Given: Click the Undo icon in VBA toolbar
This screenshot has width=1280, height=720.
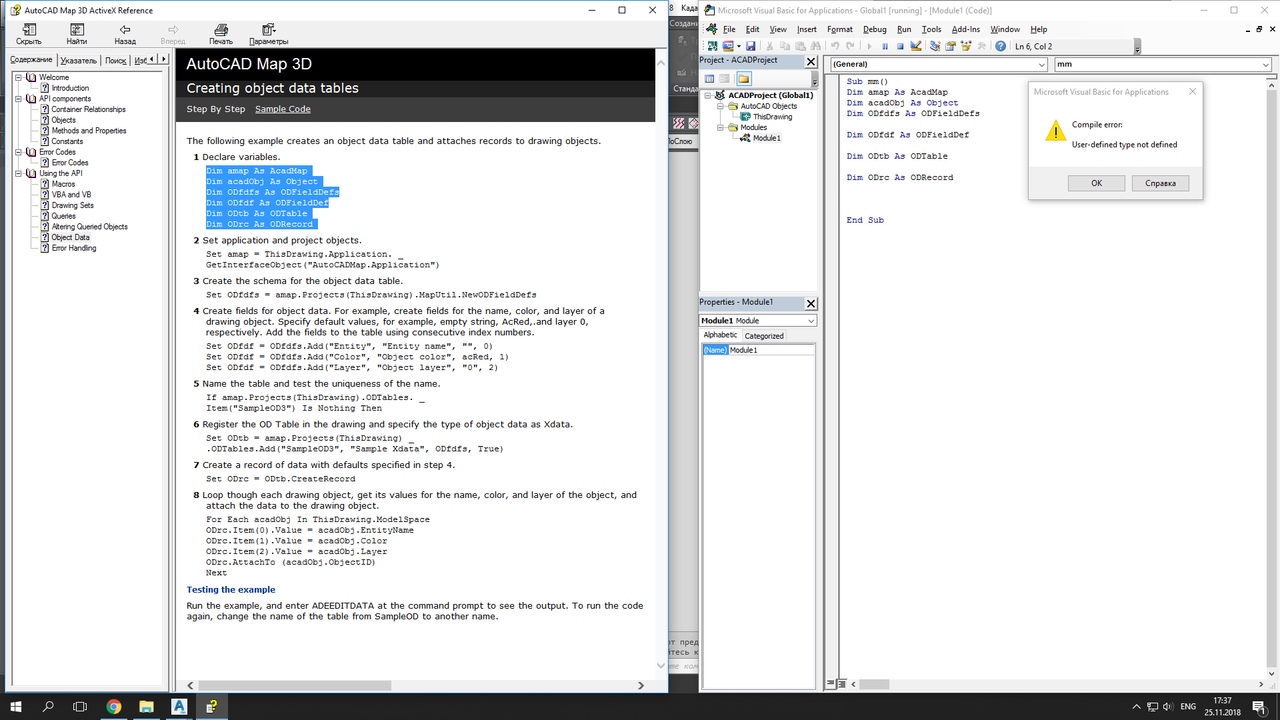Looking at the screenshot, I should [835, 46].
